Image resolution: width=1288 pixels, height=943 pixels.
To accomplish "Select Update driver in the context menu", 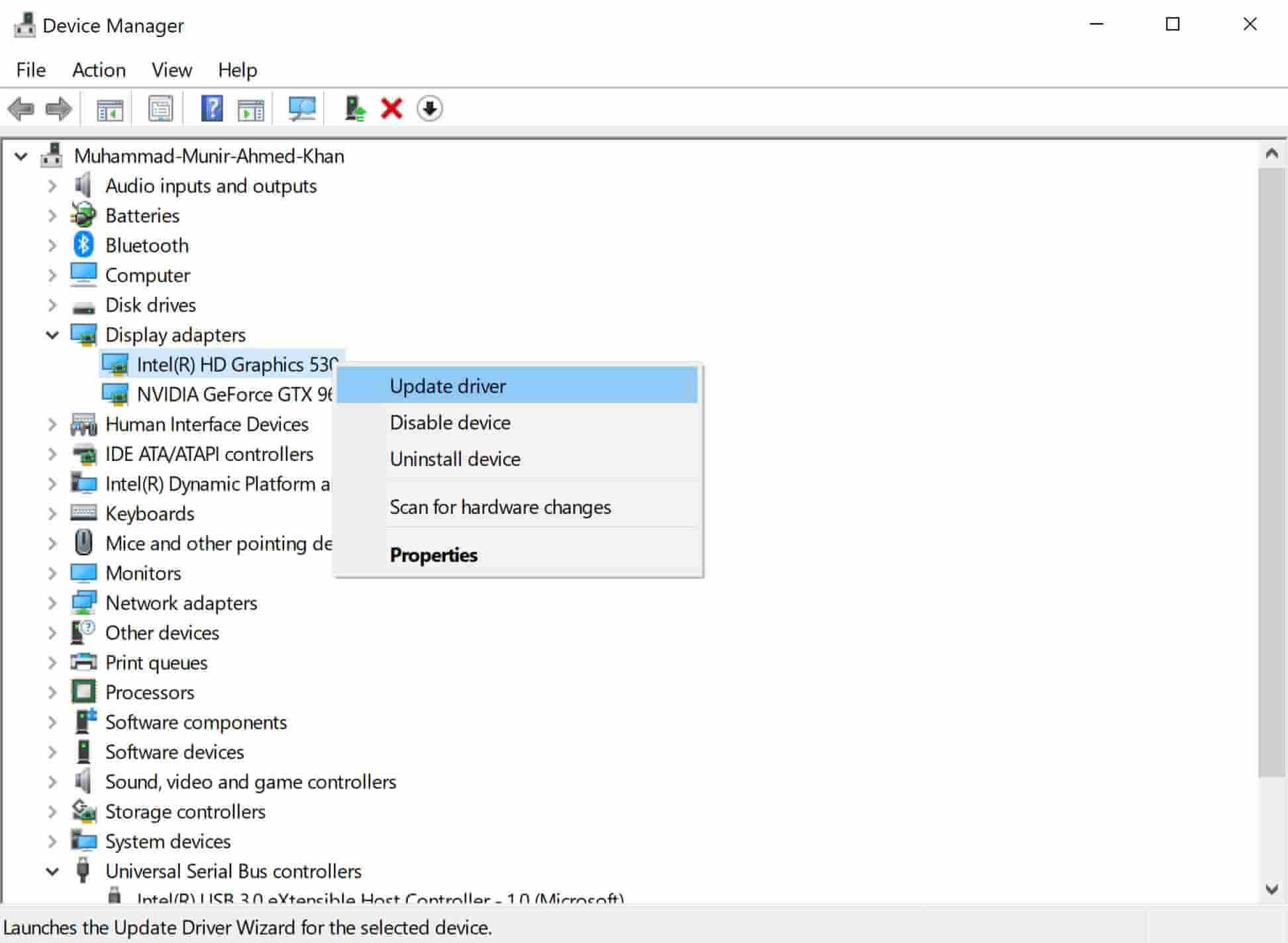I will point(448,385).
